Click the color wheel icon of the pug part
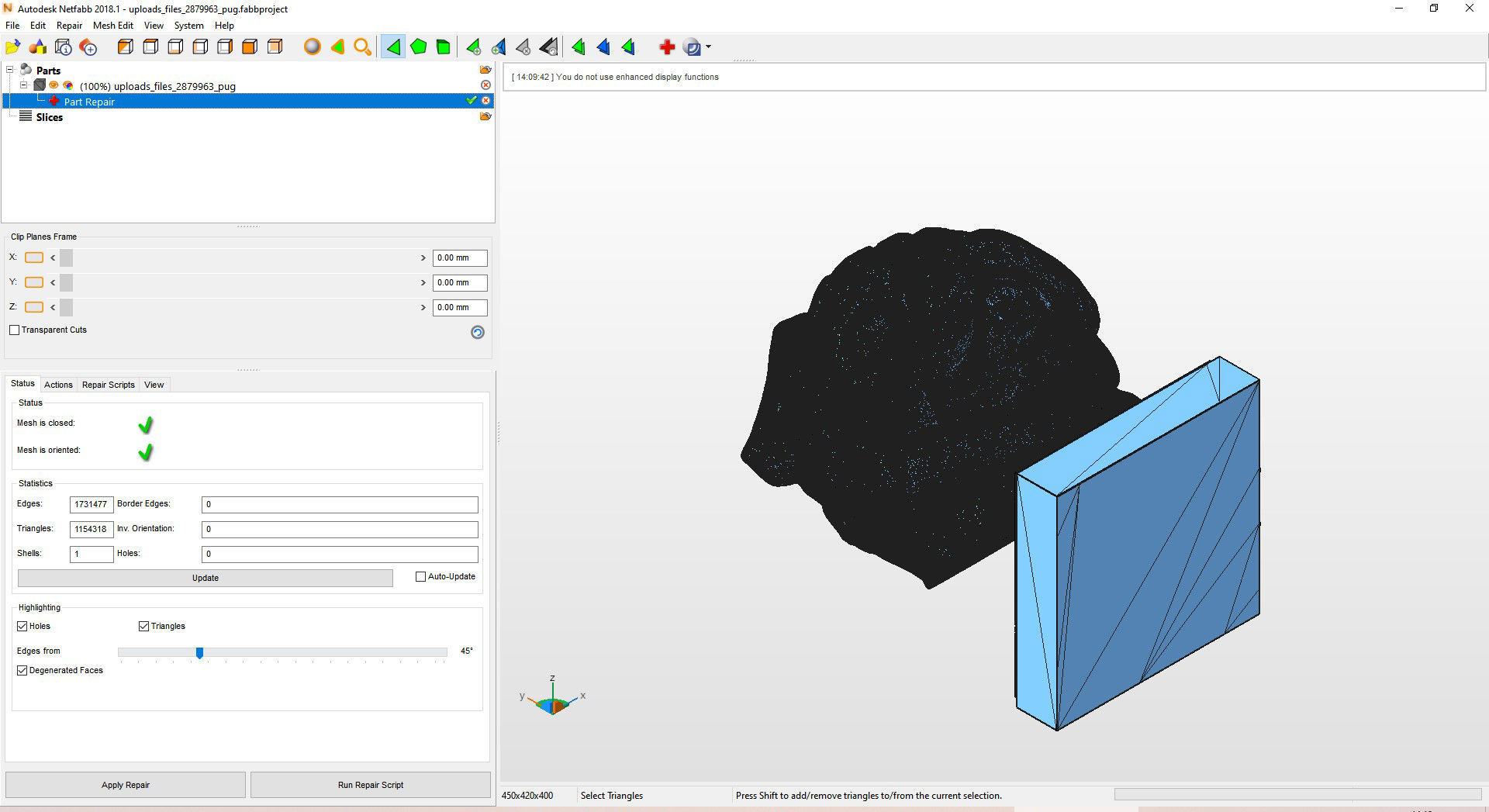Image resolution: width=1489 pixels, height=812 pixels. click(x=68, y=85)
